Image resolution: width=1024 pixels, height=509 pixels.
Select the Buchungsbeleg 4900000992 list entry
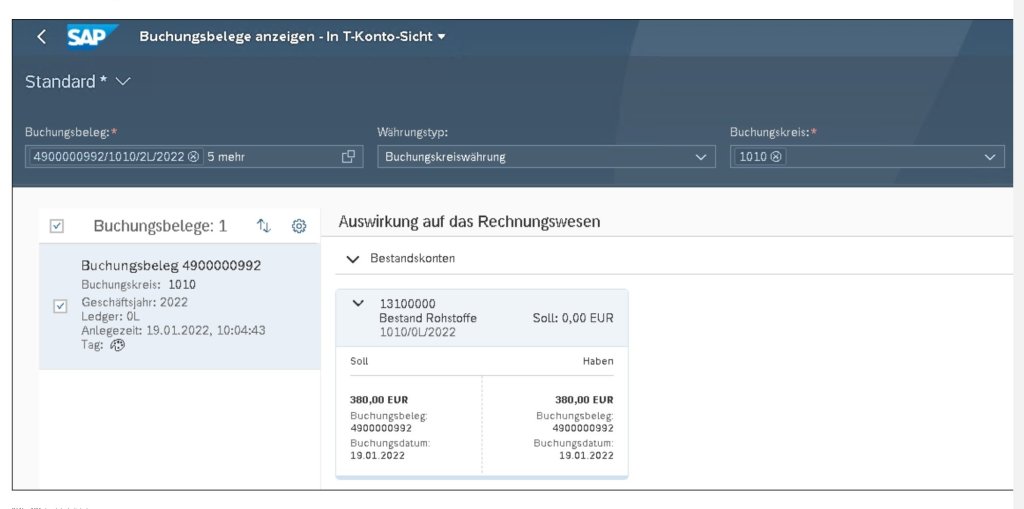[x=170, y=266]
